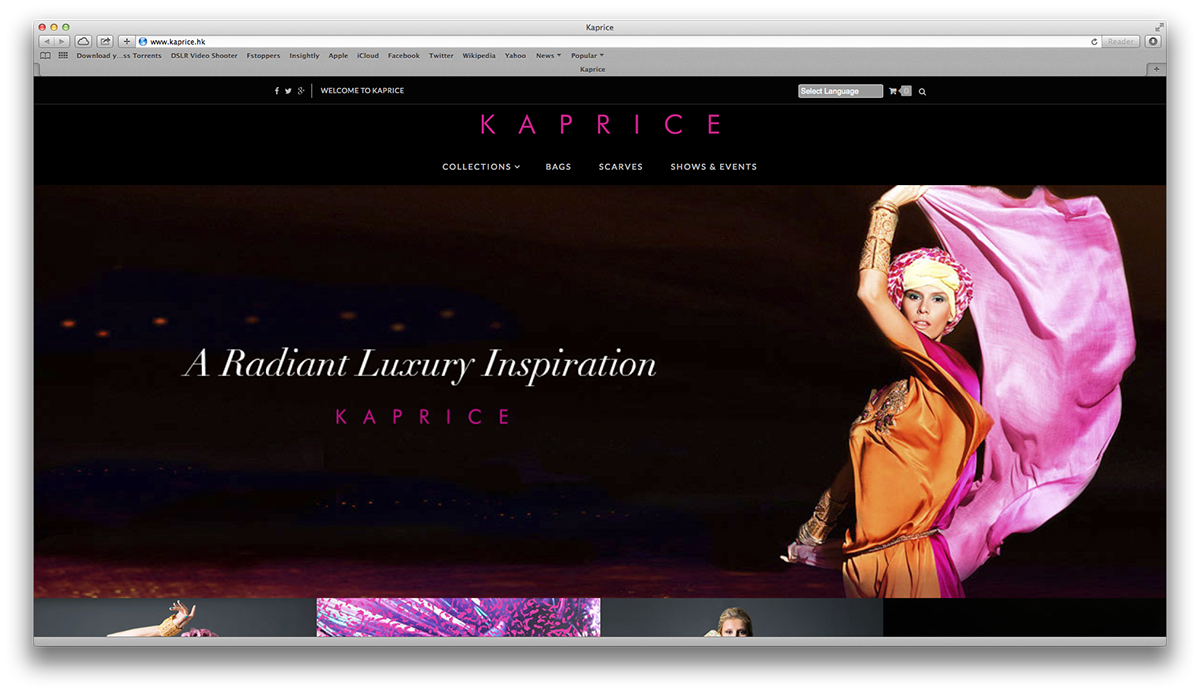Expand the News bookmarks folder

[548, 56]
